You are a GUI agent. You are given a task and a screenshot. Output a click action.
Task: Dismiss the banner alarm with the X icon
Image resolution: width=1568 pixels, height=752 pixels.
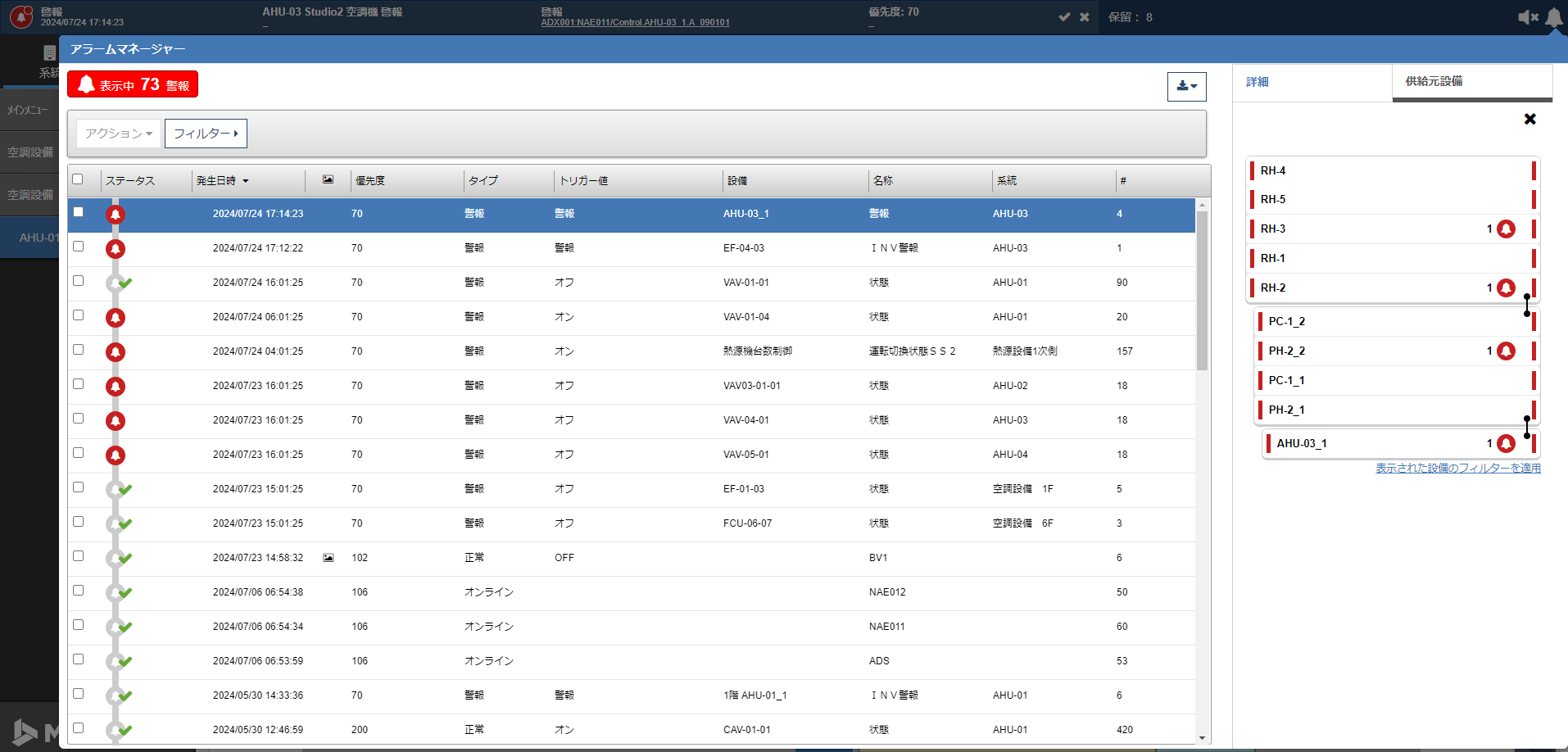click(1085, 17)
